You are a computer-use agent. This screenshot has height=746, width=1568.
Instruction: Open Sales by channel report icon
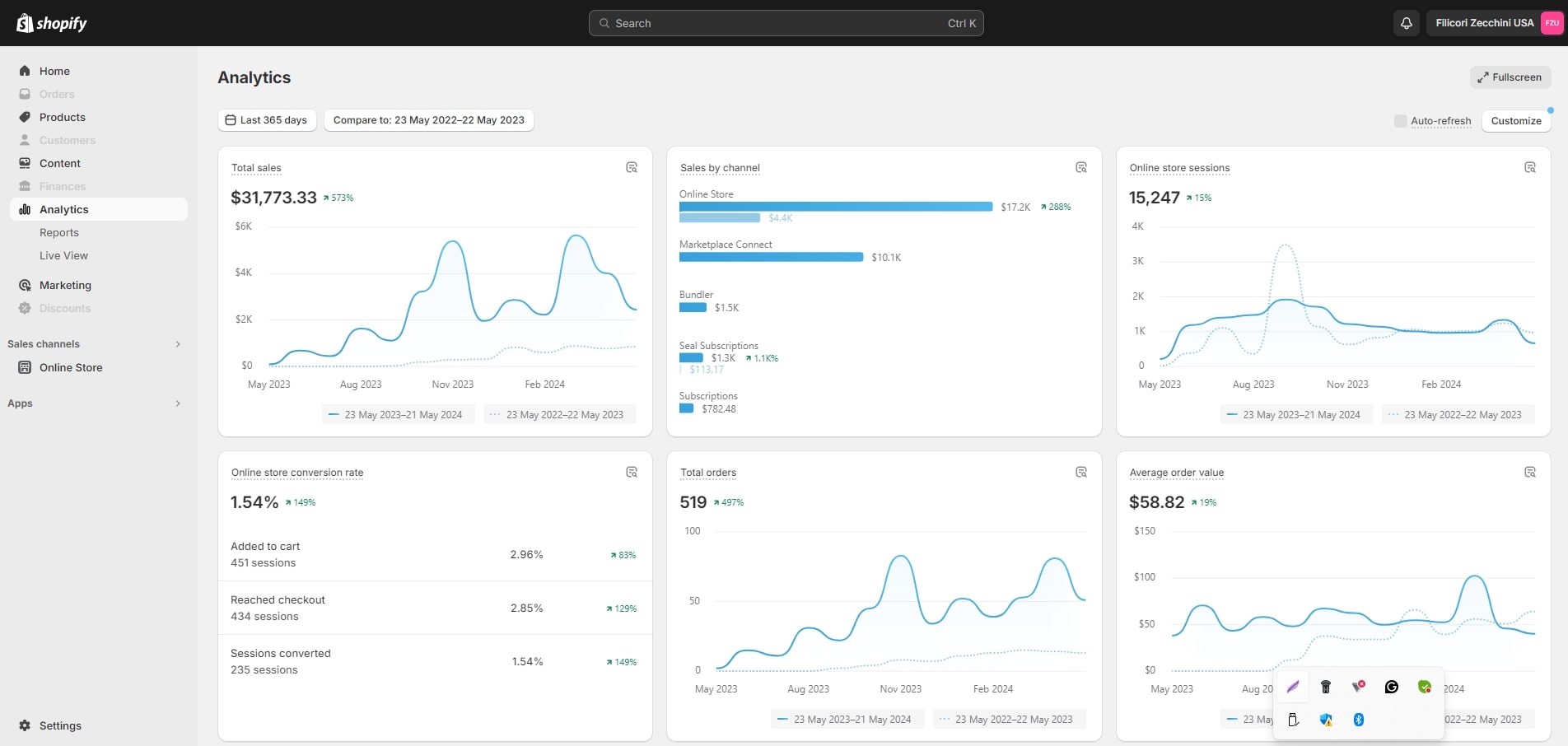click(1081, 167)
